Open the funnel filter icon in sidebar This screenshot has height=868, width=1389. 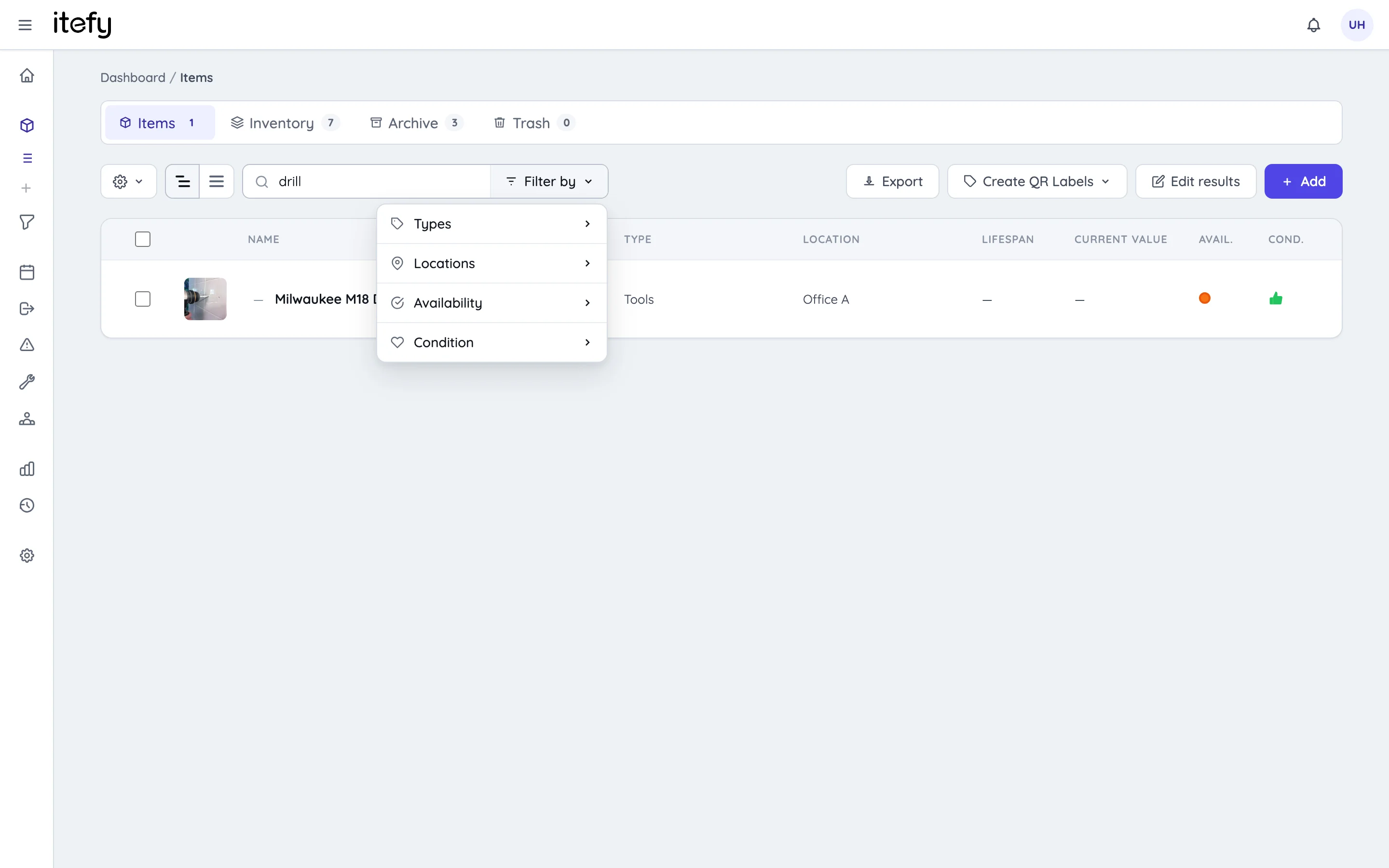coord(27,222)
